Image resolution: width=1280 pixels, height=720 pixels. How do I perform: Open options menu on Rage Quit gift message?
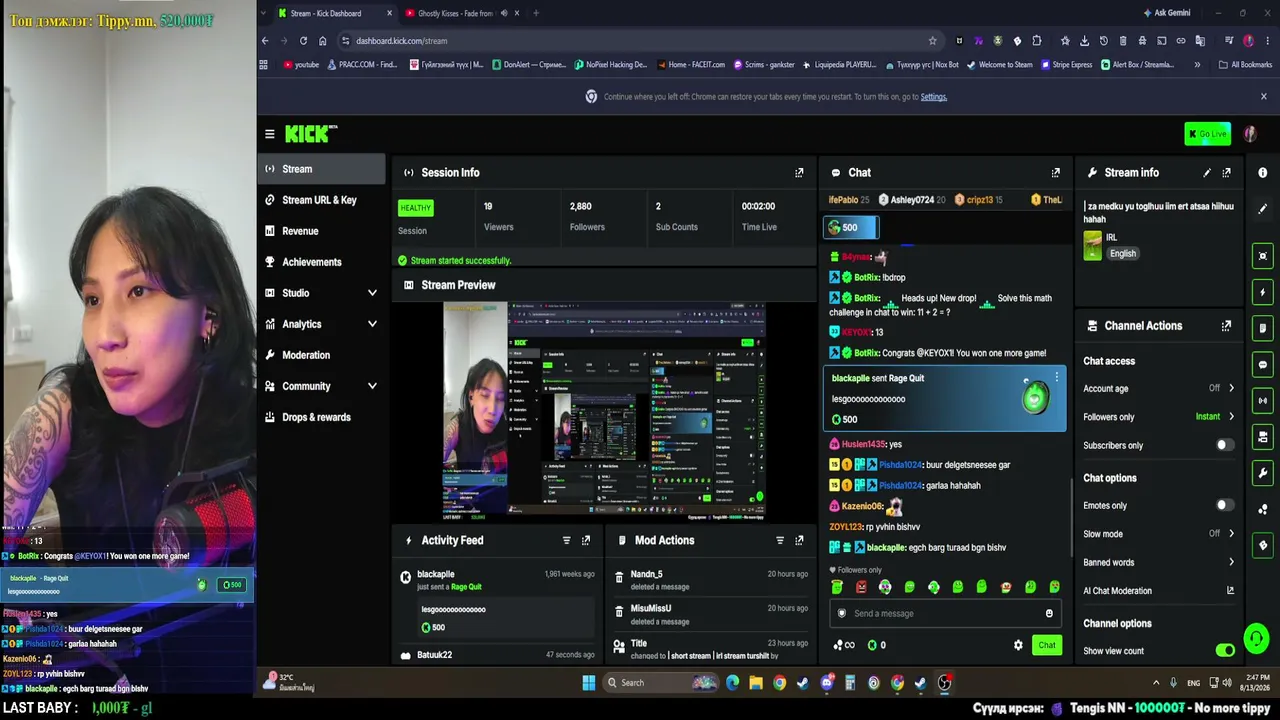(x=1056, y=377)
